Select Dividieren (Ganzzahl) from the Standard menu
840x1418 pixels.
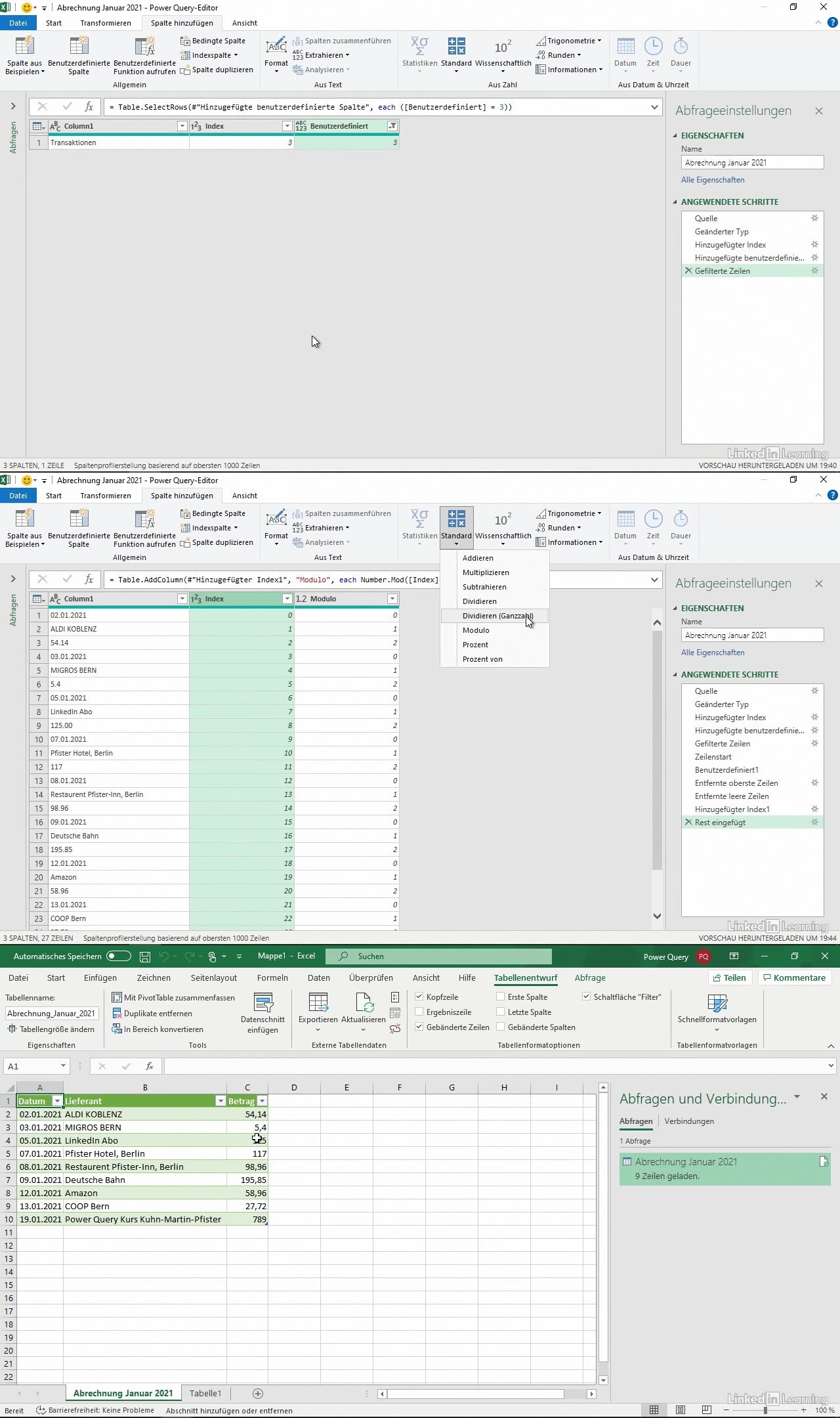click(497, 616)
